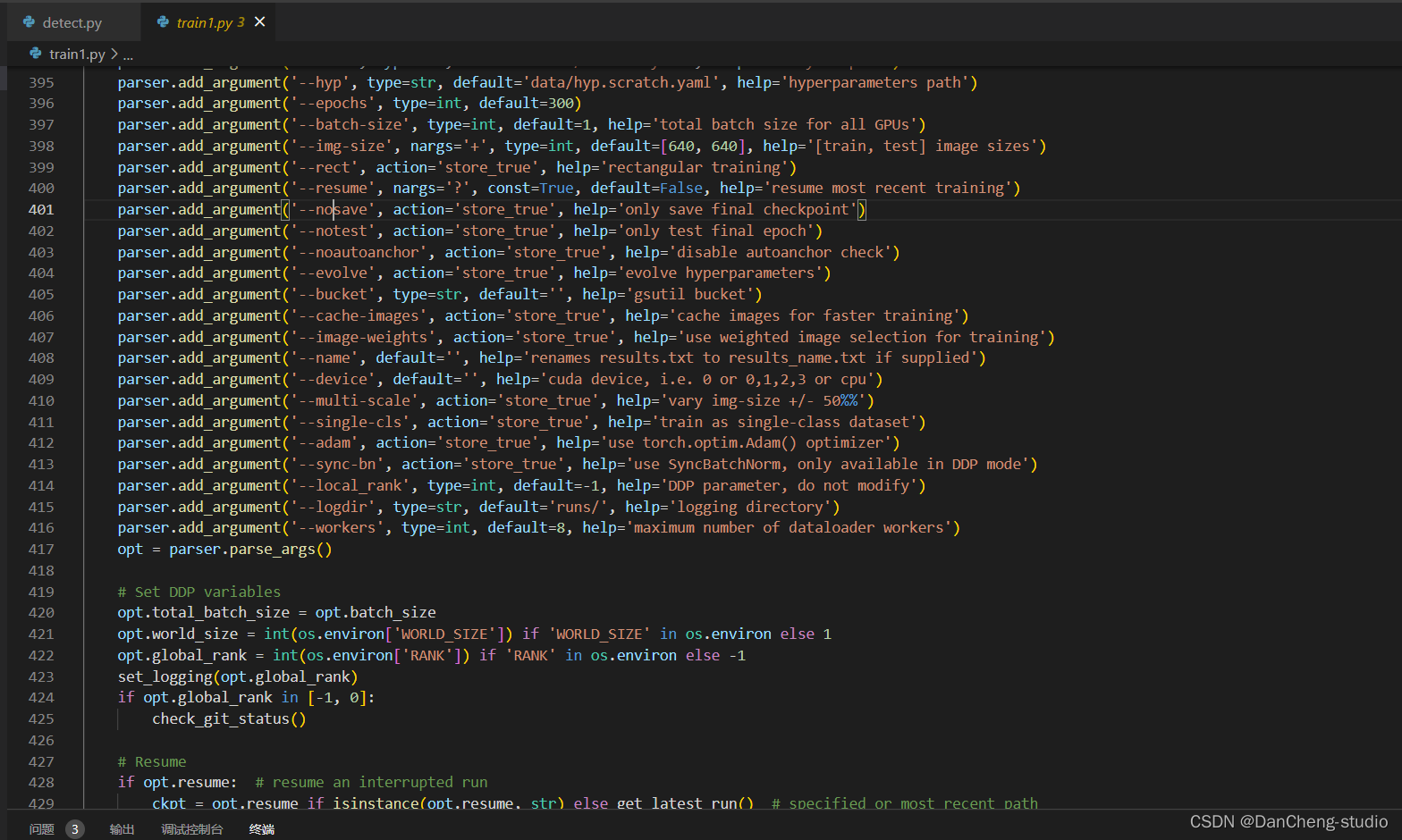Click '--single-cls' argument string
The image size is (1402, 840).
point(350,423)
